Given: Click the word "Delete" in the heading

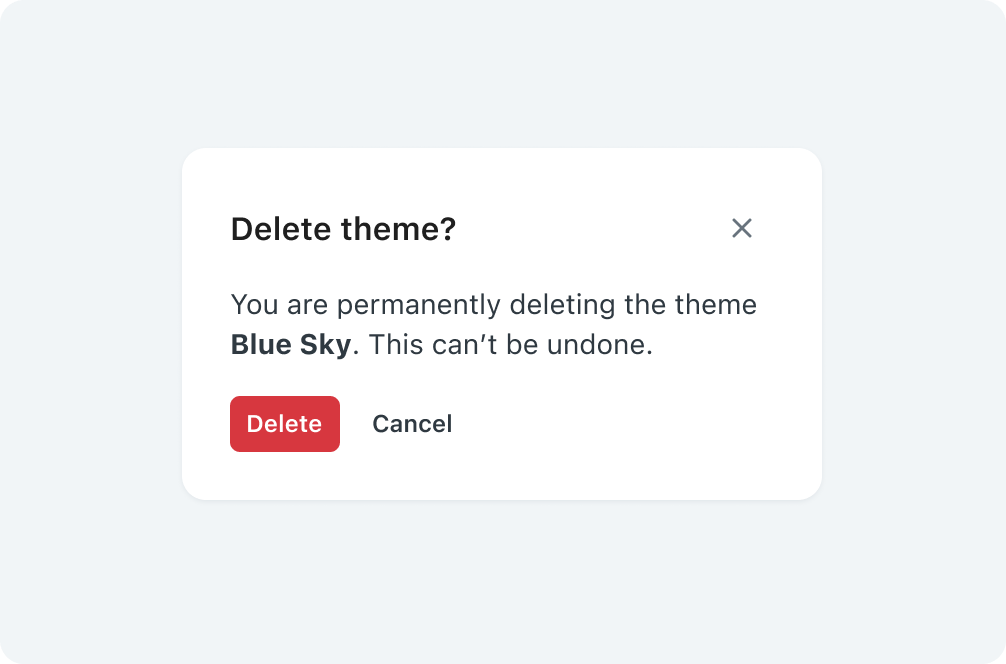Looking at the screenshot, I should coord(282,230).
